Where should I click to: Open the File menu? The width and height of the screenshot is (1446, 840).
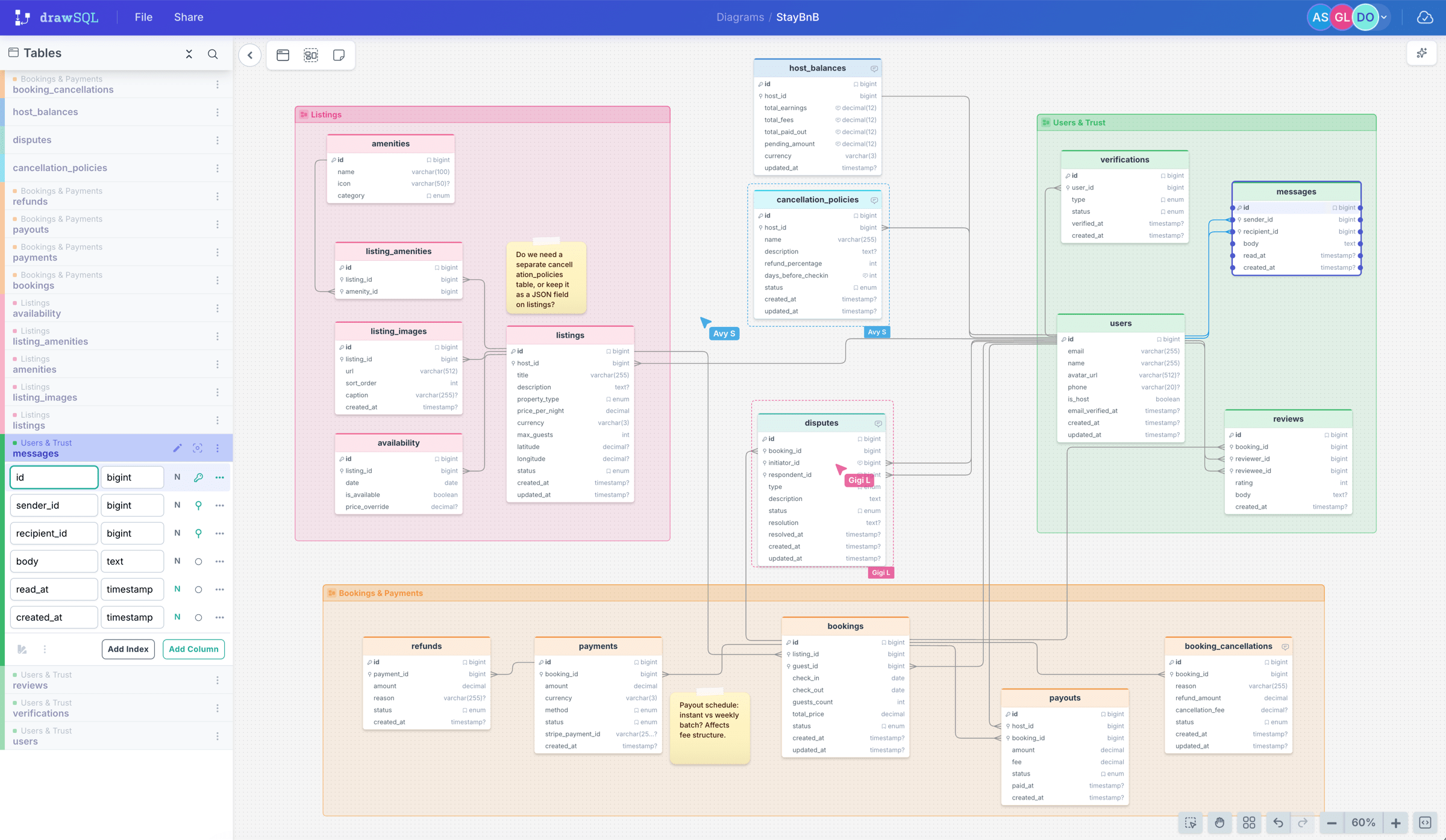[143, 17]
